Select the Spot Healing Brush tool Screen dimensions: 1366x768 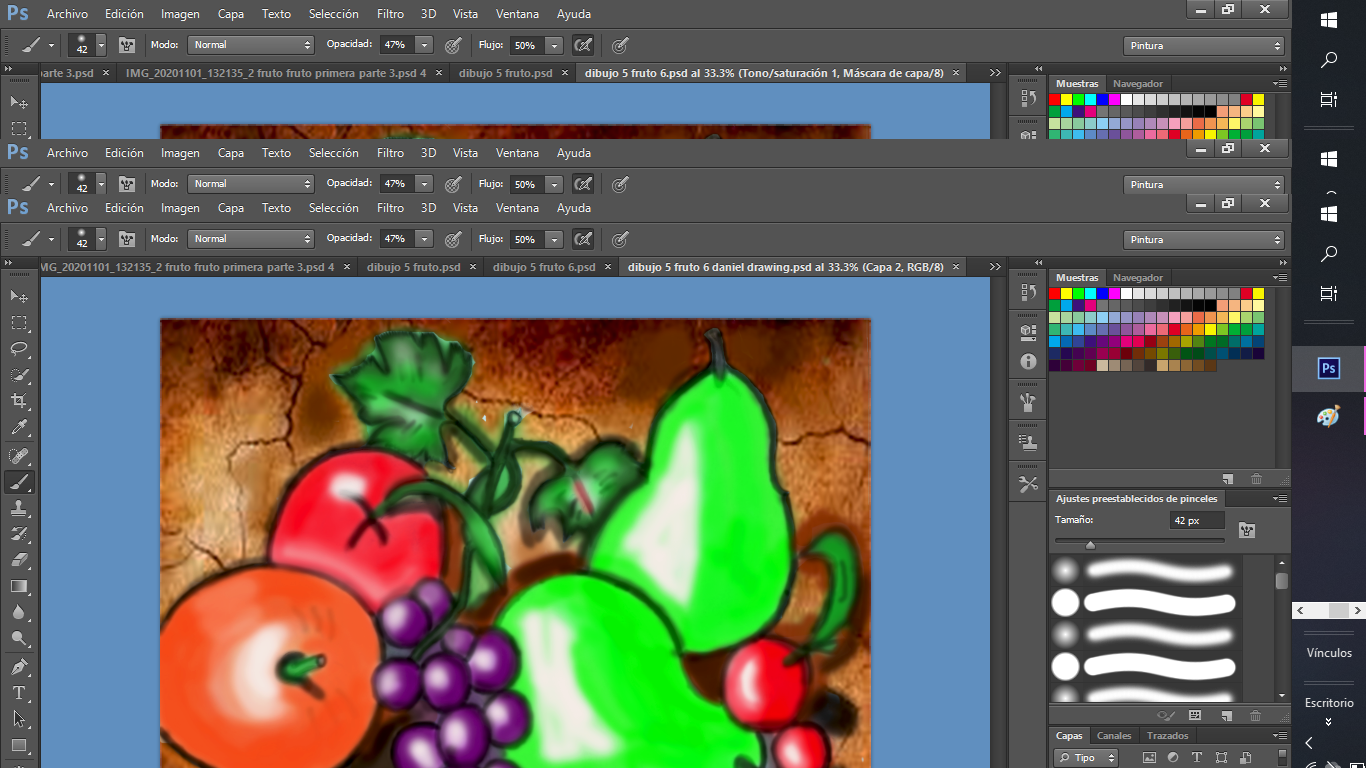(x=19, y=456)
